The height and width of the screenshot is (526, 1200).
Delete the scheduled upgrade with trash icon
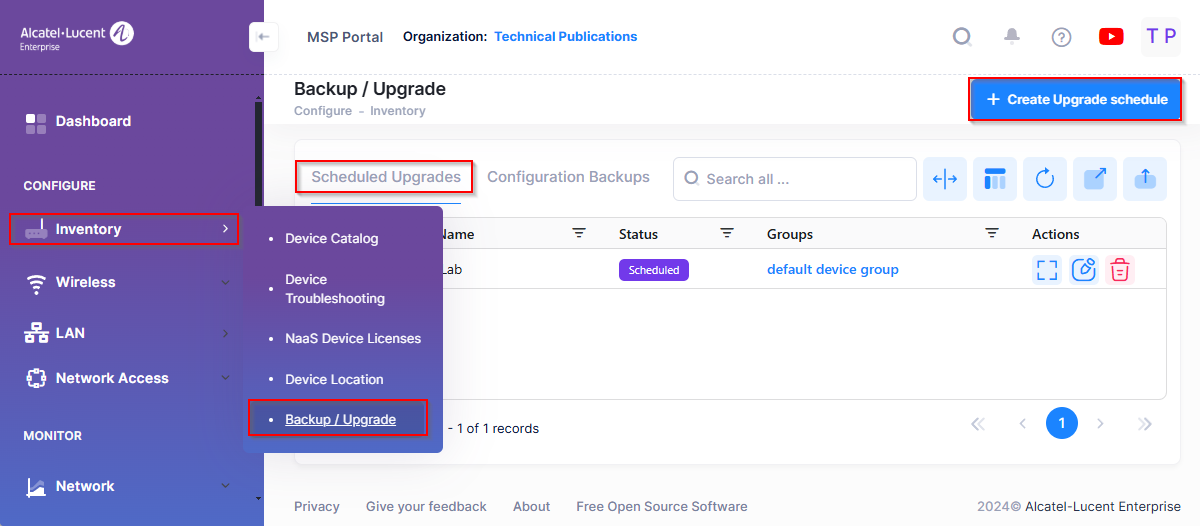tap(1120, 270)
